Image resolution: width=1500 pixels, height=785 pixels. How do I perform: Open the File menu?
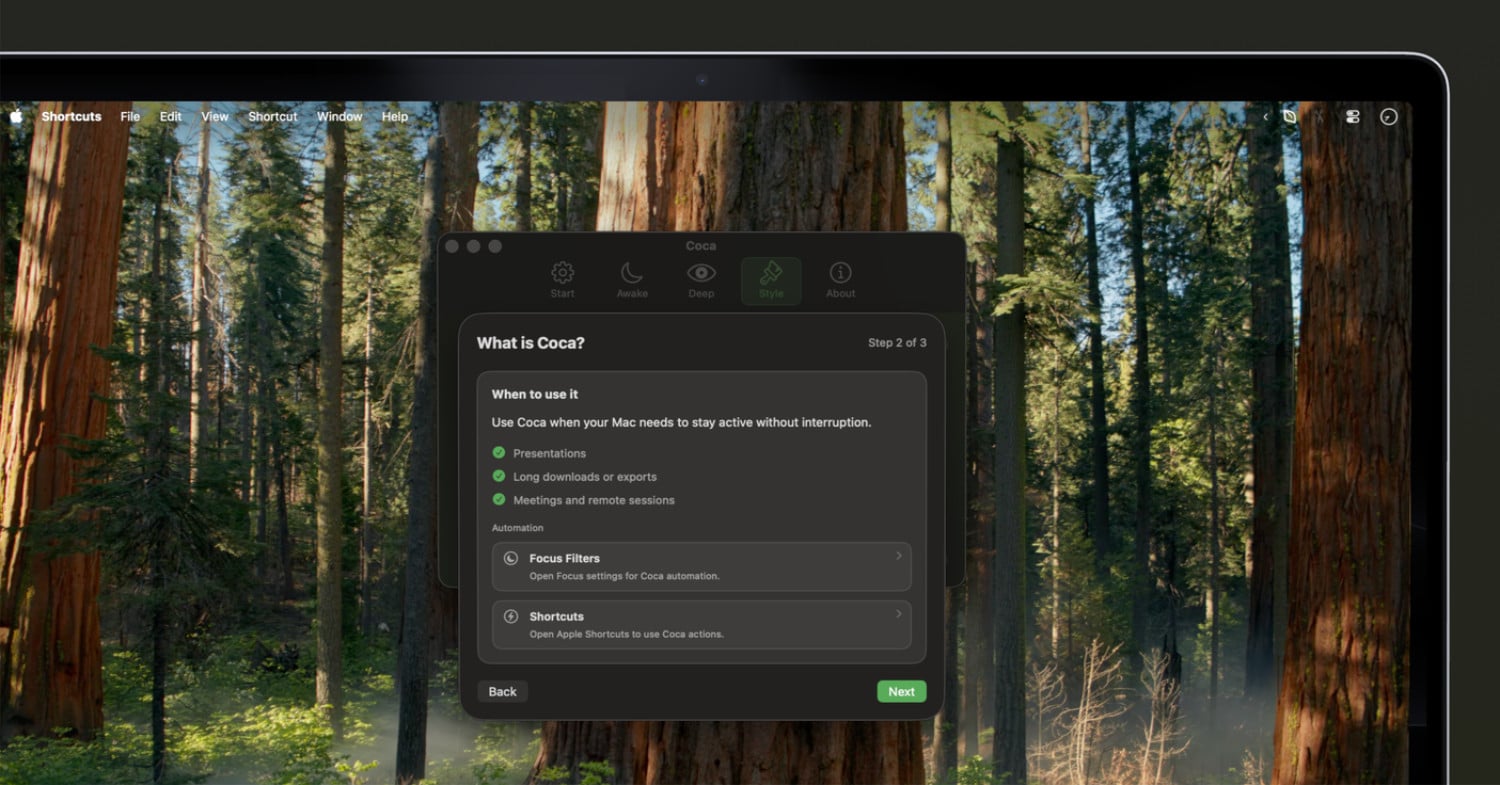coord(130,117)
